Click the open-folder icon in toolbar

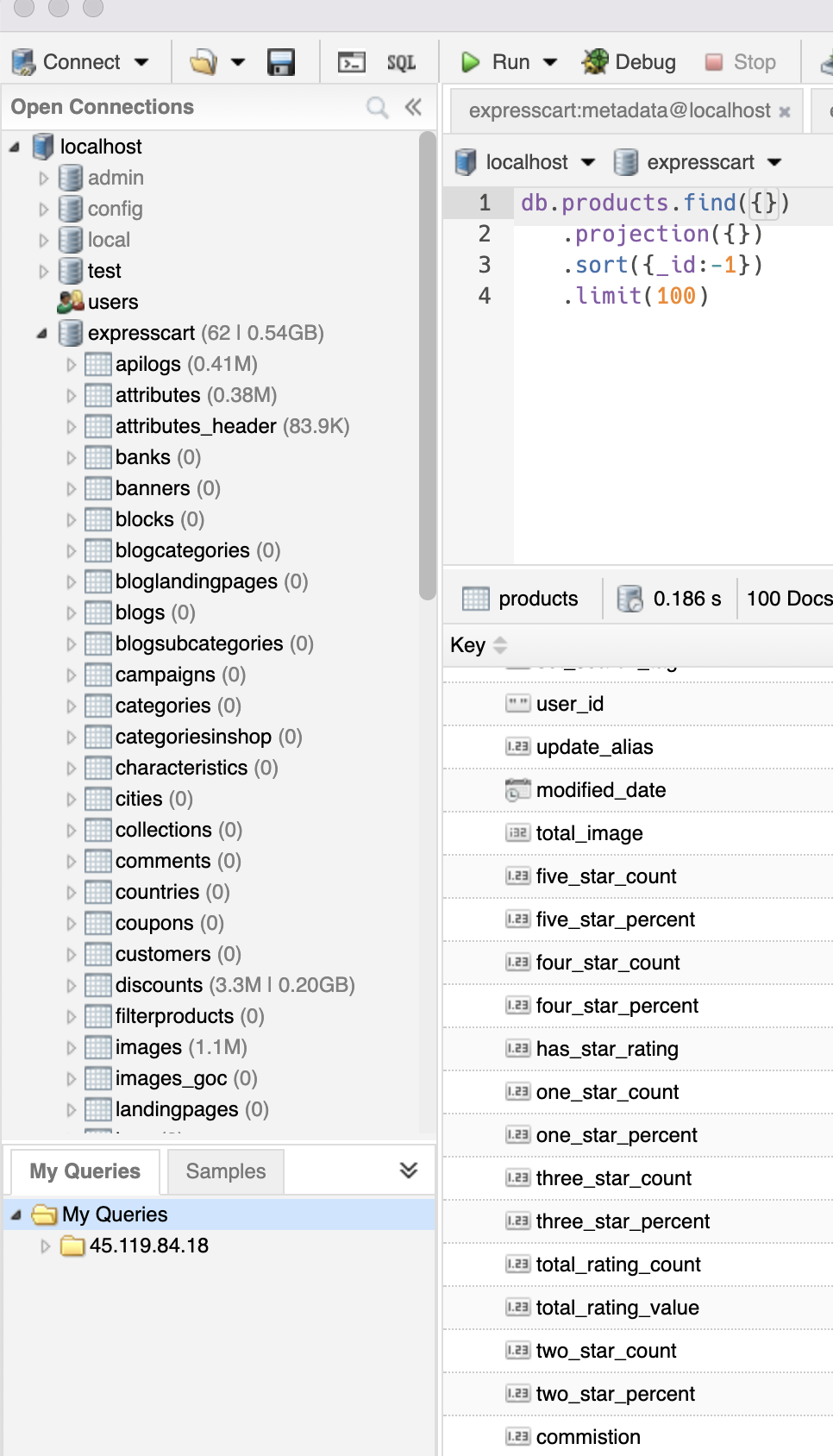[x=204, y=62]
